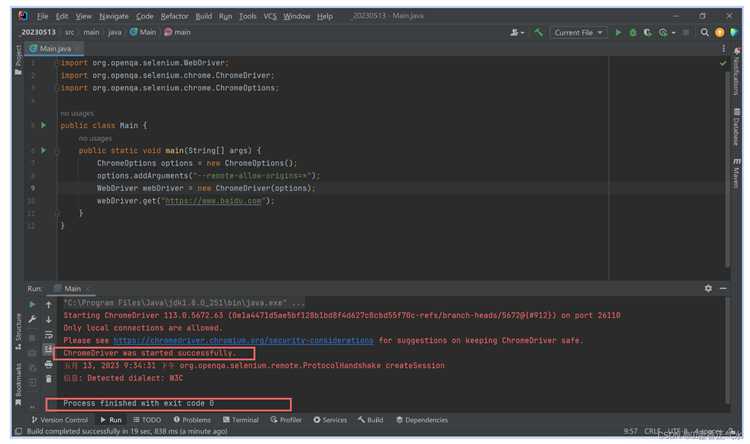
Task: Click the editor vertical scrollbar
Action: coord(728,170)
